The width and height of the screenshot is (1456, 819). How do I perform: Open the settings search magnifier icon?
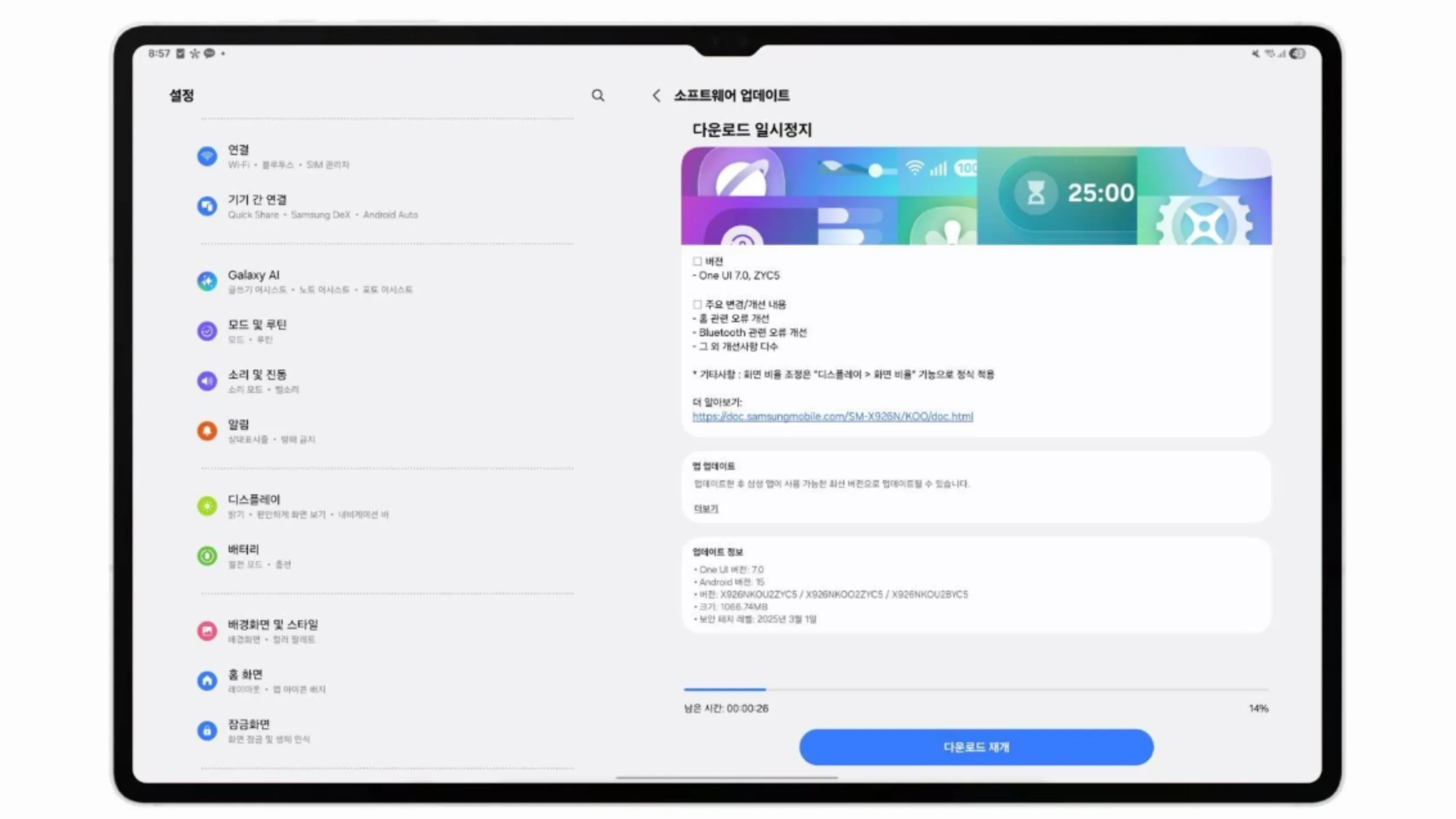point(597,95)
